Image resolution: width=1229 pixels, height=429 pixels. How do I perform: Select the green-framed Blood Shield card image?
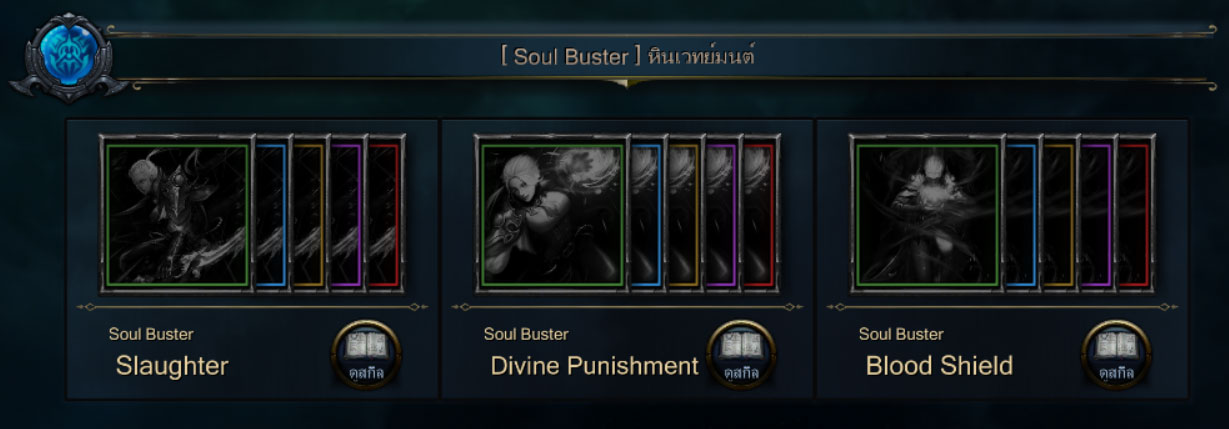(x=928, y=214)
